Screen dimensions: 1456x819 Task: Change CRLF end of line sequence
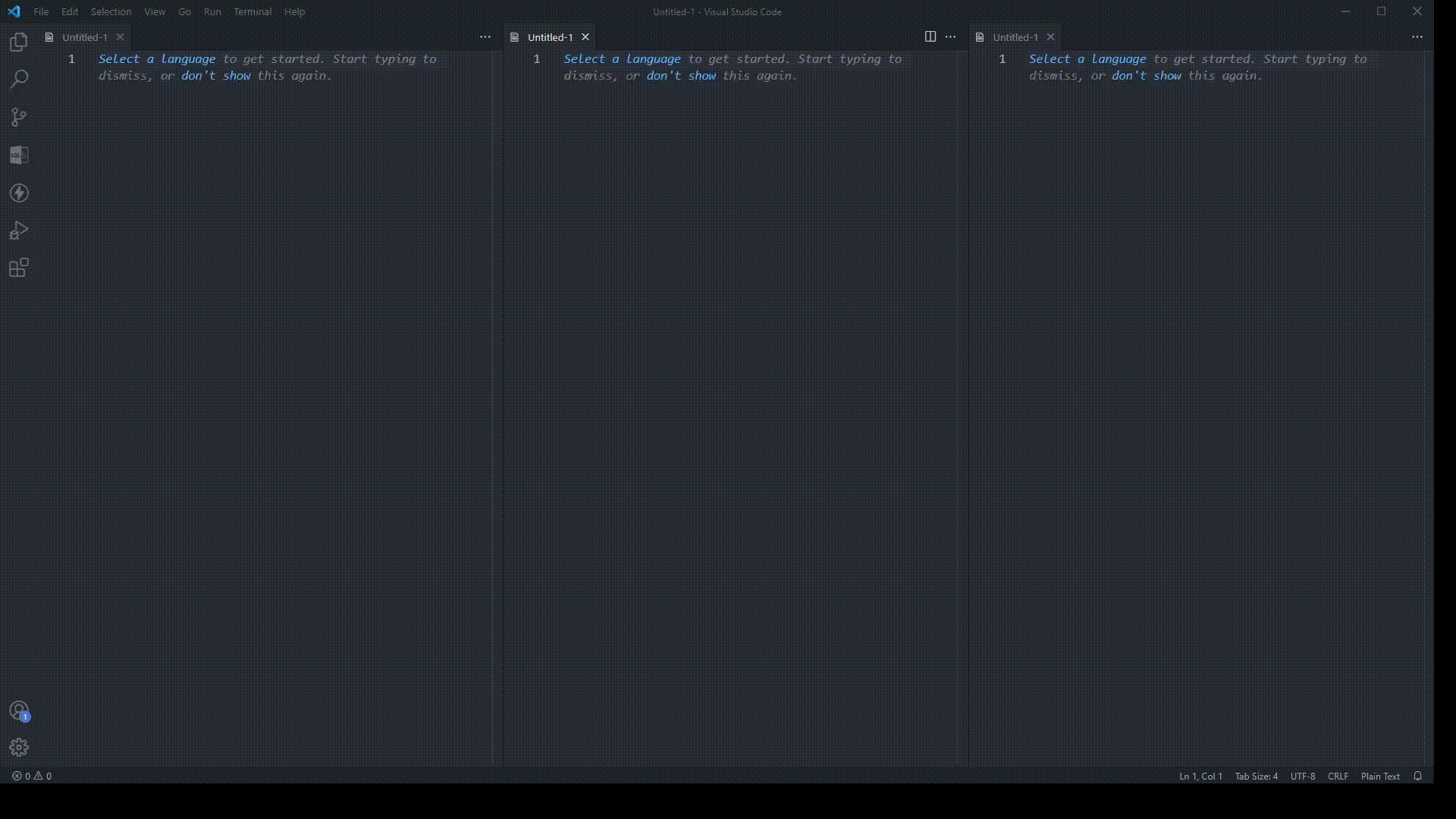(x=1338, y=776)
